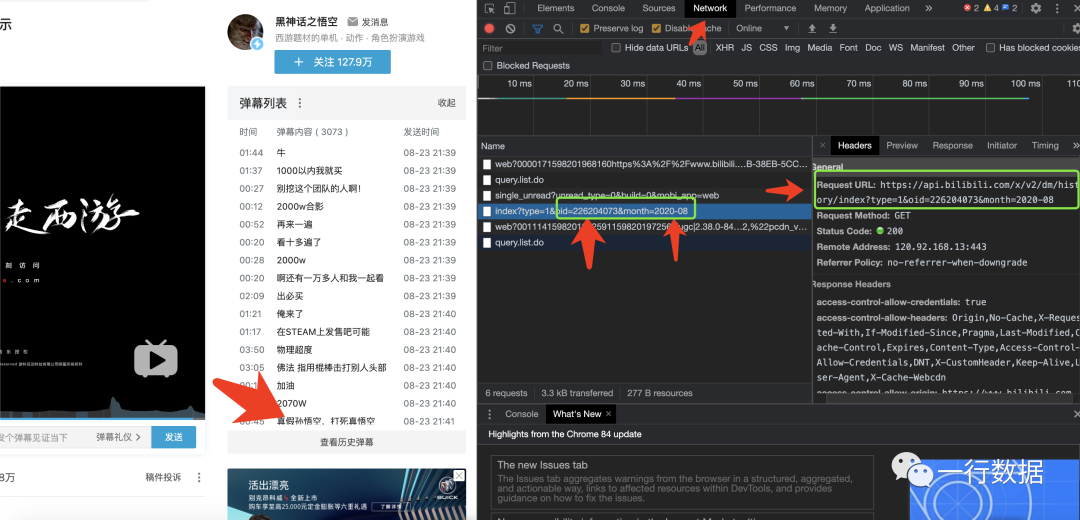Click the danmaku text input box
This screenshot has width=1080, height=520.
44,437
